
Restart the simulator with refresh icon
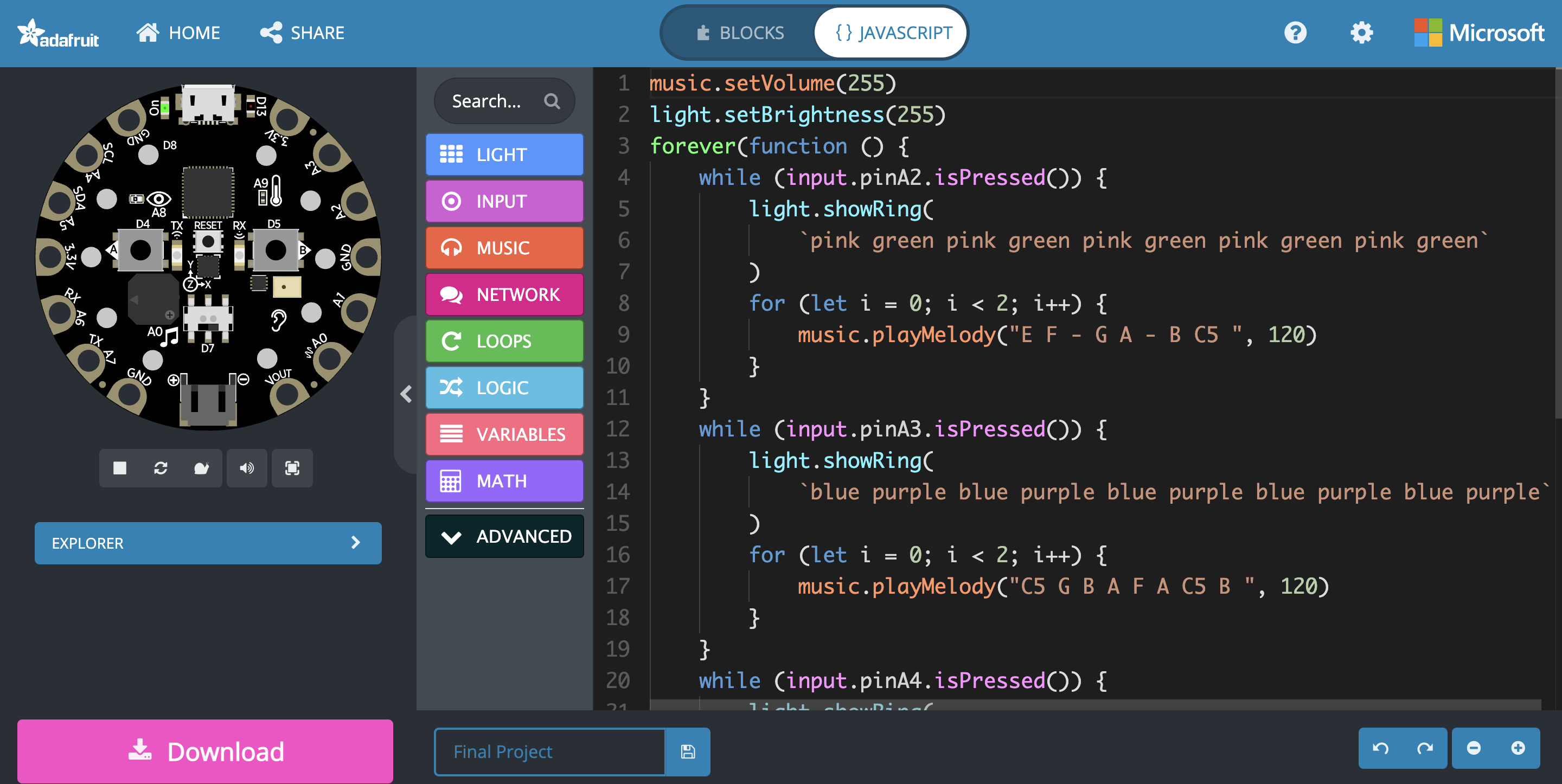[161, 468]
